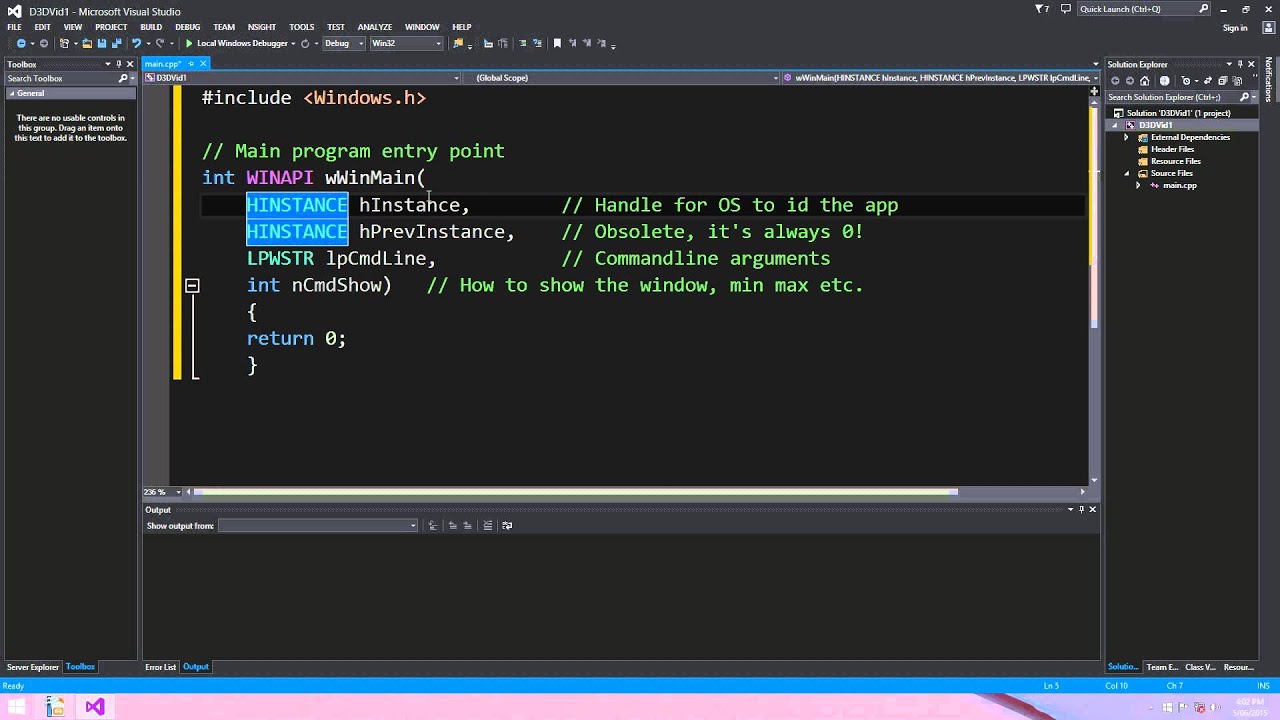Save the current file with floppy icon
This screenshot has height=720, width=1280.
pos(101,44)
